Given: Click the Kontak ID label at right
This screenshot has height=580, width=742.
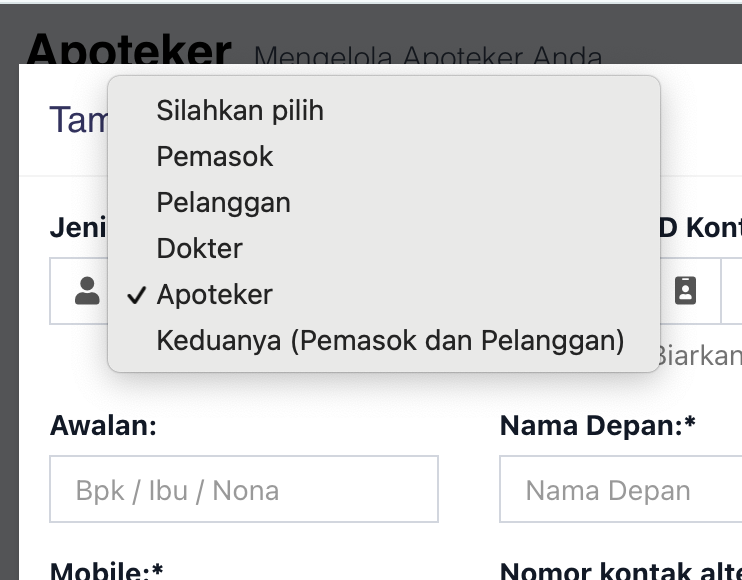Looking at the screenshot, I should pos(700,228).
